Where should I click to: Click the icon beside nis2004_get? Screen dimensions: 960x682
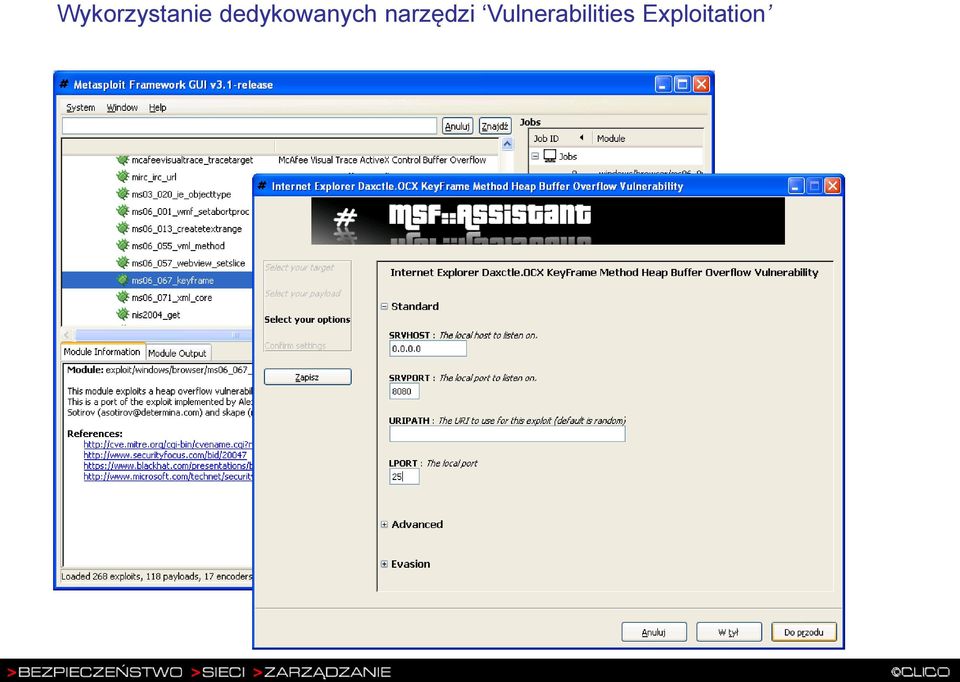[x=122, y=315]
